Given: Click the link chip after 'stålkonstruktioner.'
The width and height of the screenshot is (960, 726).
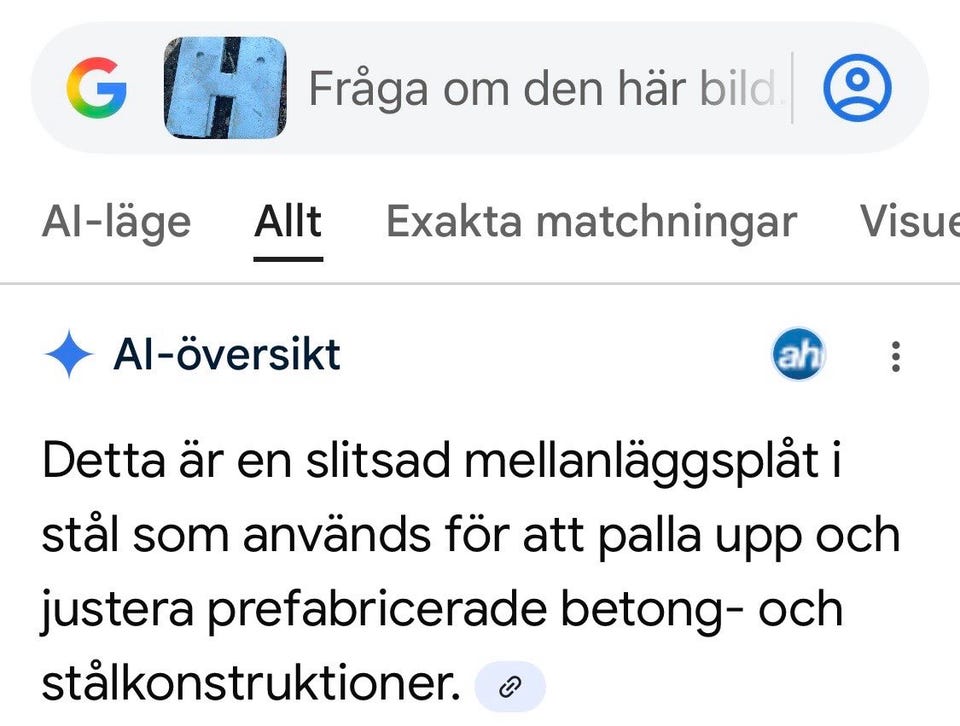Looking at the screenshot, I should [510, 687].
